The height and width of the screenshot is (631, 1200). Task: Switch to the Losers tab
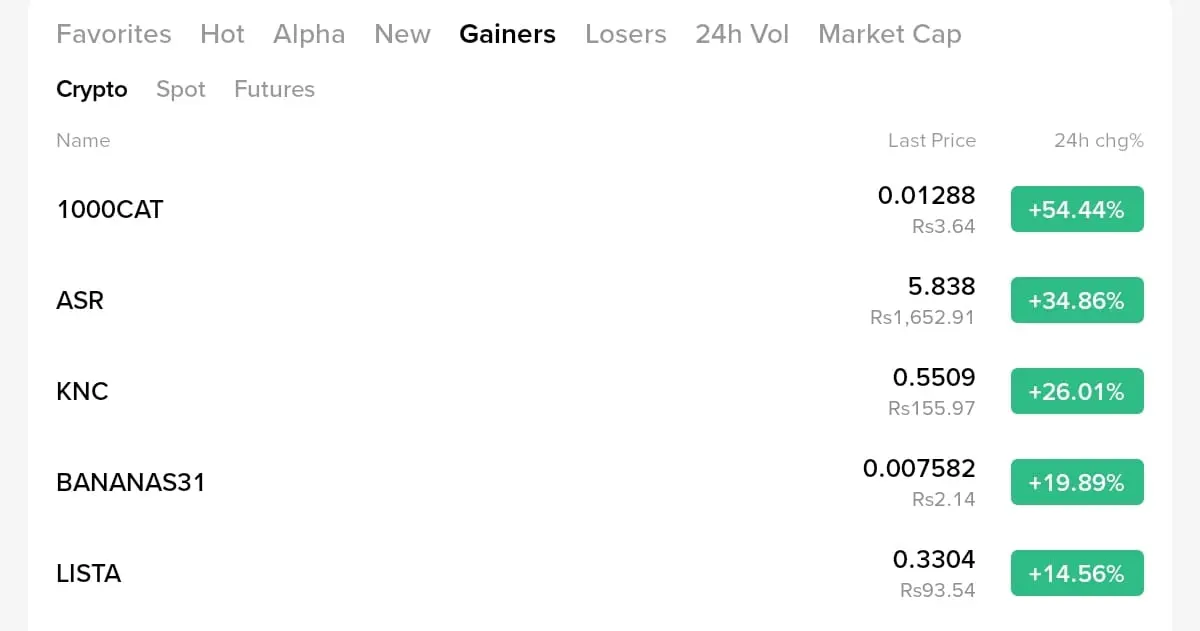625,34
